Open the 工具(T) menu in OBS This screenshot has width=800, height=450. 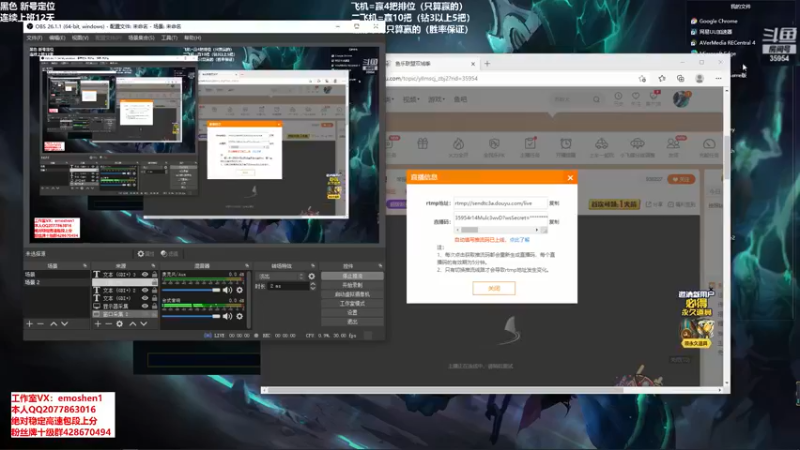pos(169,38)
